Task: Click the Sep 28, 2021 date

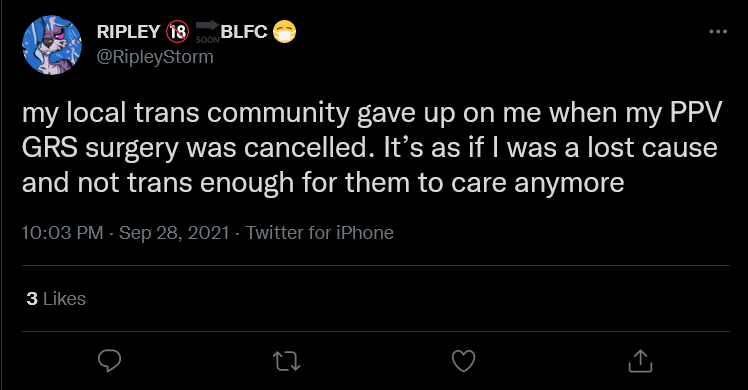Action: pos(174,233)
